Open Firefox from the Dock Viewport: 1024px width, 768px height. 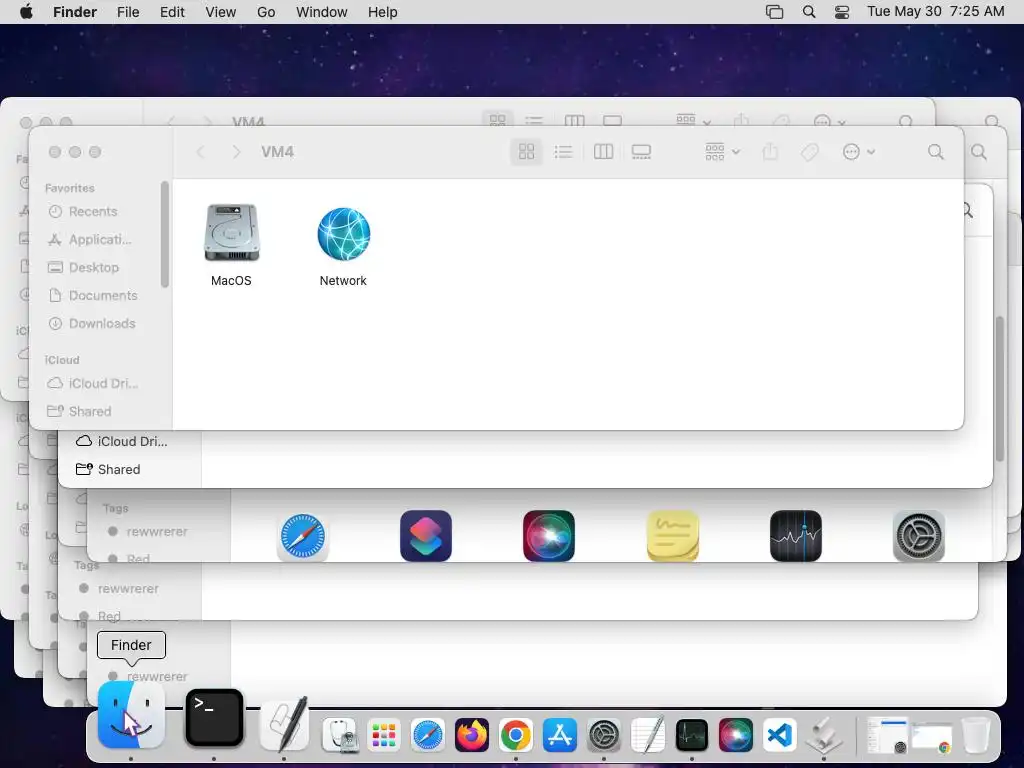[472, 735]
